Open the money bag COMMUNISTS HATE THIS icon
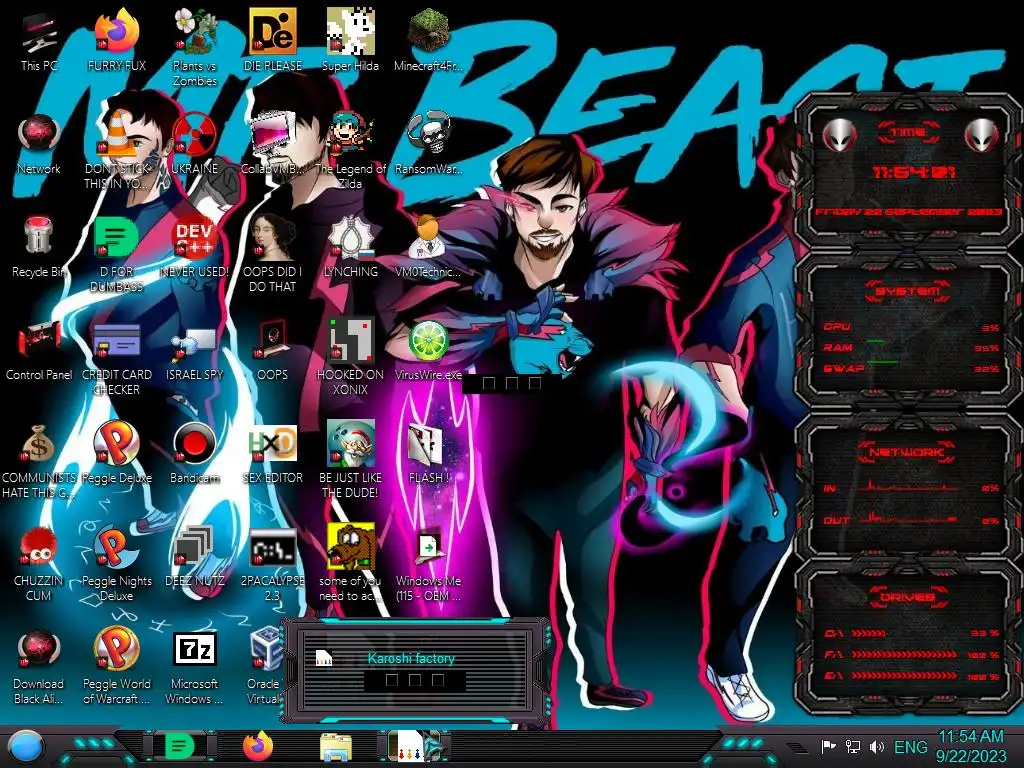The image size is (1024, 768). [39, 460]
